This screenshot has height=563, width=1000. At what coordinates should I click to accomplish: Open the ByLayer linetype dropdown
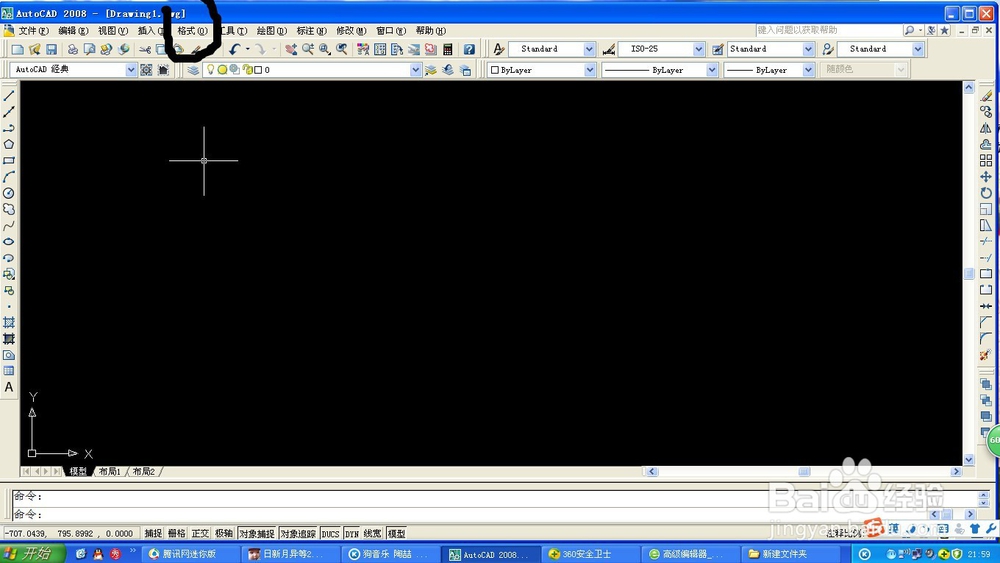(x=712, y=70)
